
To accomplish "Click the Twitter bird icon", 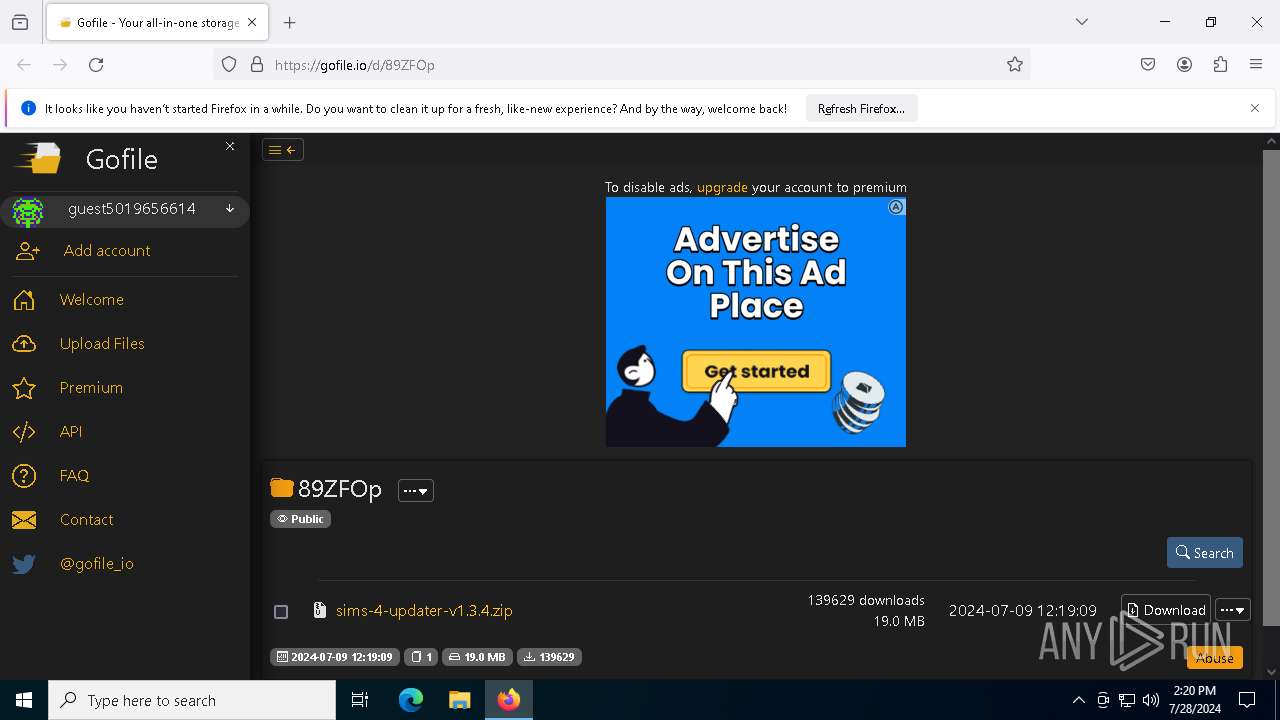I will coord(24,564).
